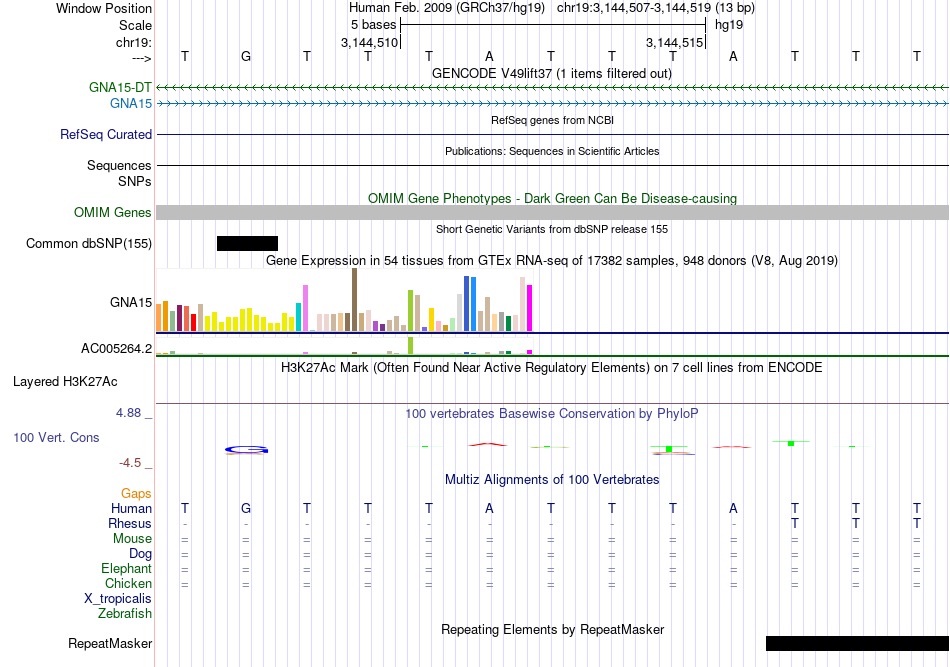Click Human Feb. 2009 (GRCh37/hg19) assembly text
Image resolution: width=950 pixels, height=667 pixels.
[x=447, y=8]
